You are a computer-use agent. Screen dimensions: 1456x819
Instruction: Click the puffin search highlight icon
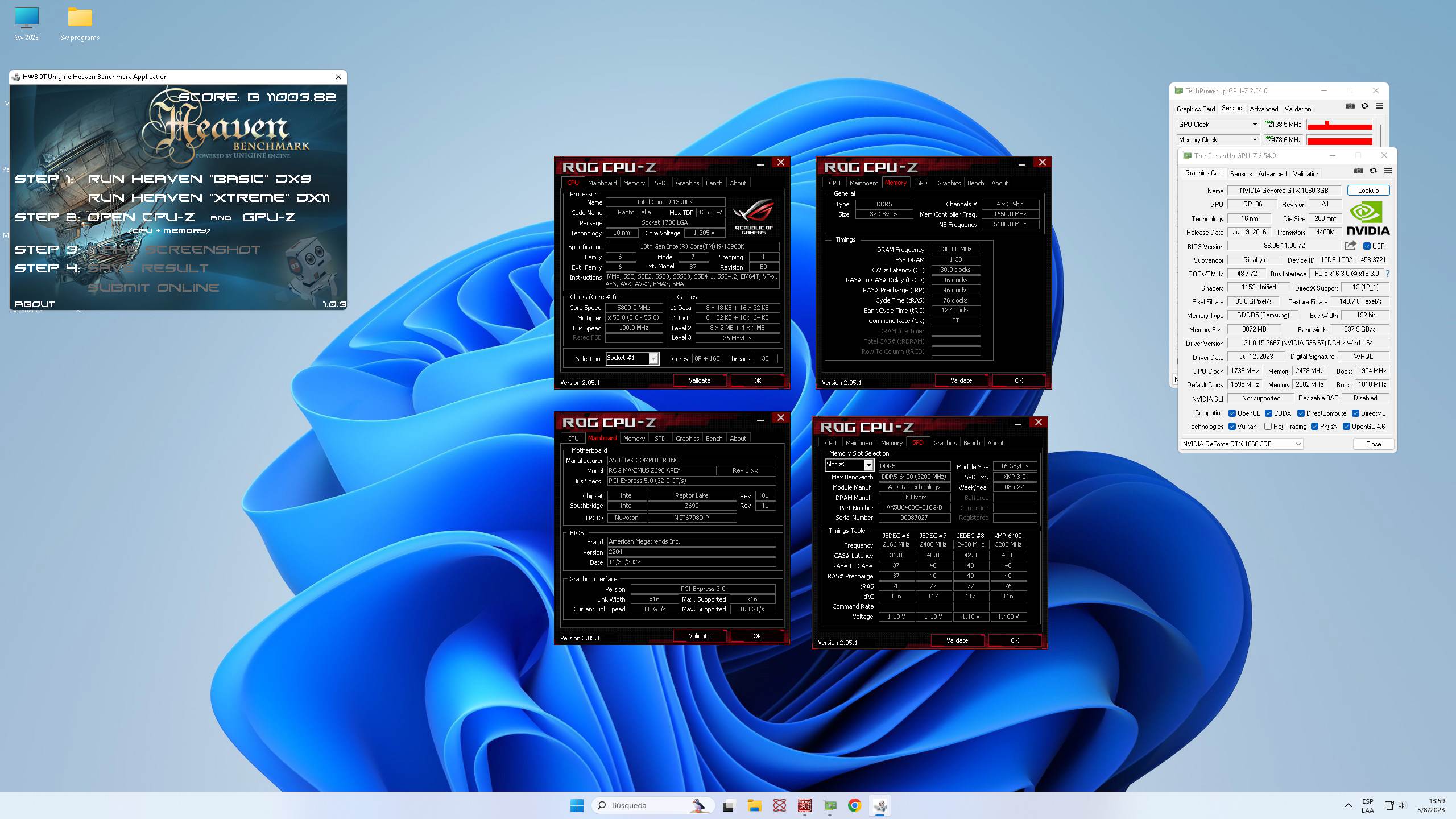[698, 805]
